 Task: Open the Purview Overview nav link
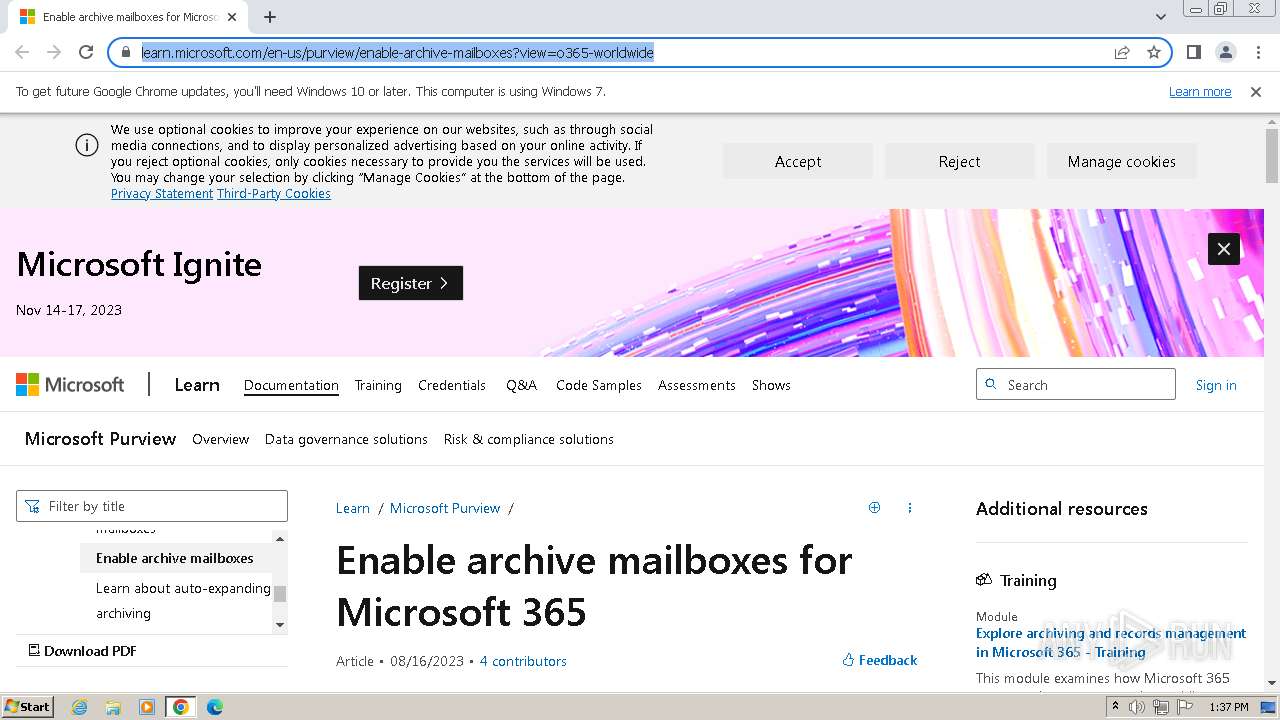(220, 439)
